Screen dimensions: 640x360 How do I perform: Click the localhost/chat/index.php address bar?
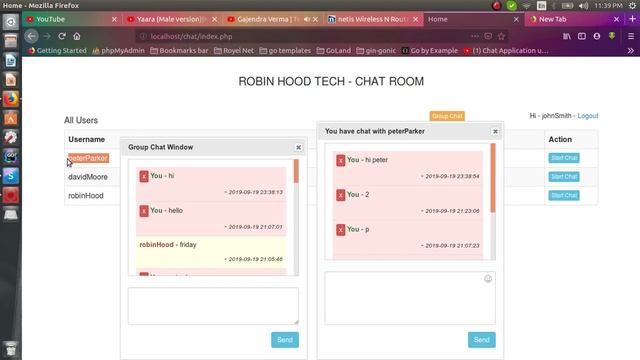tap(302, 36)
